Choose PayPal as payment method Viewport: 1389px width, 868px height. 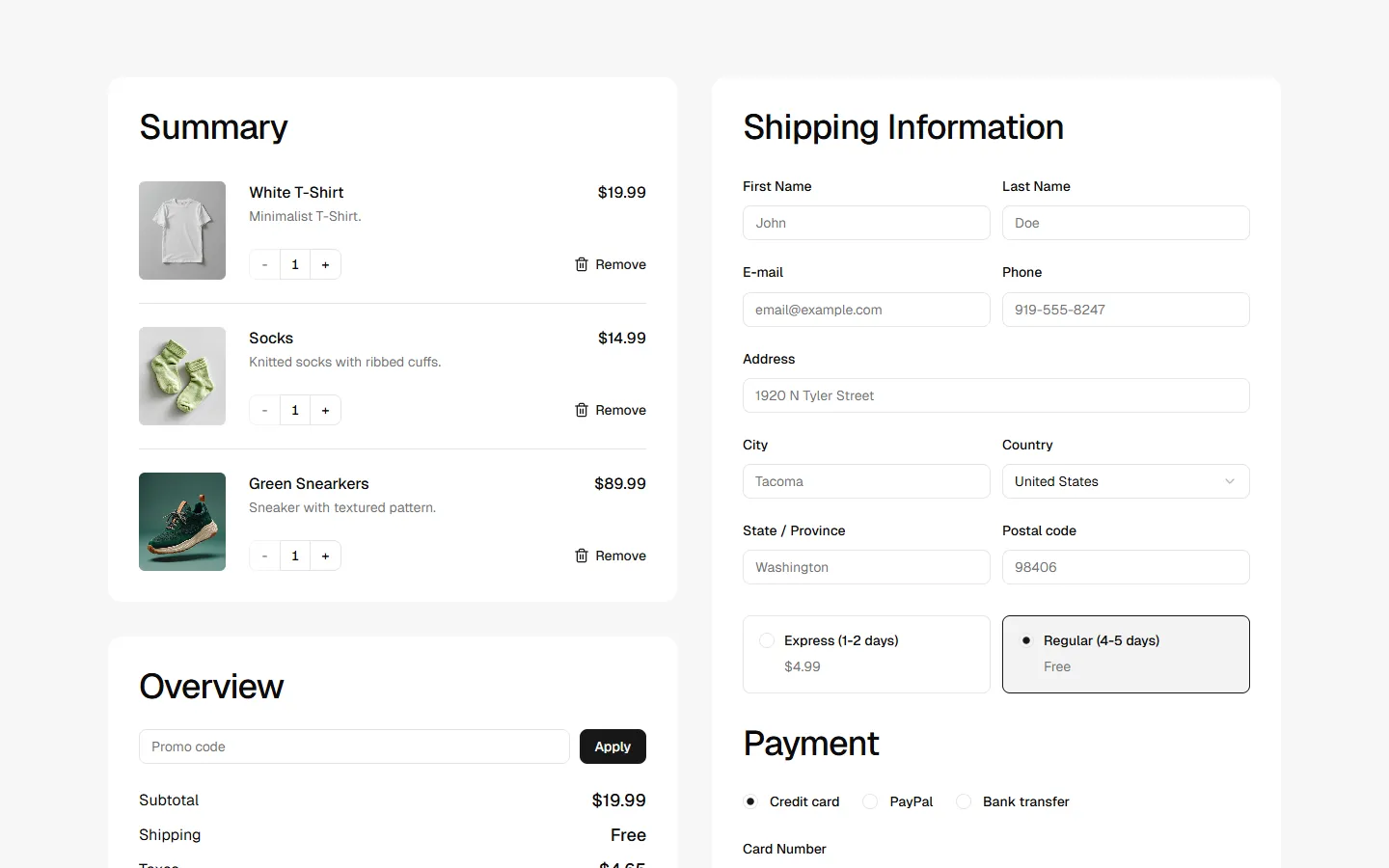(870, 801)
